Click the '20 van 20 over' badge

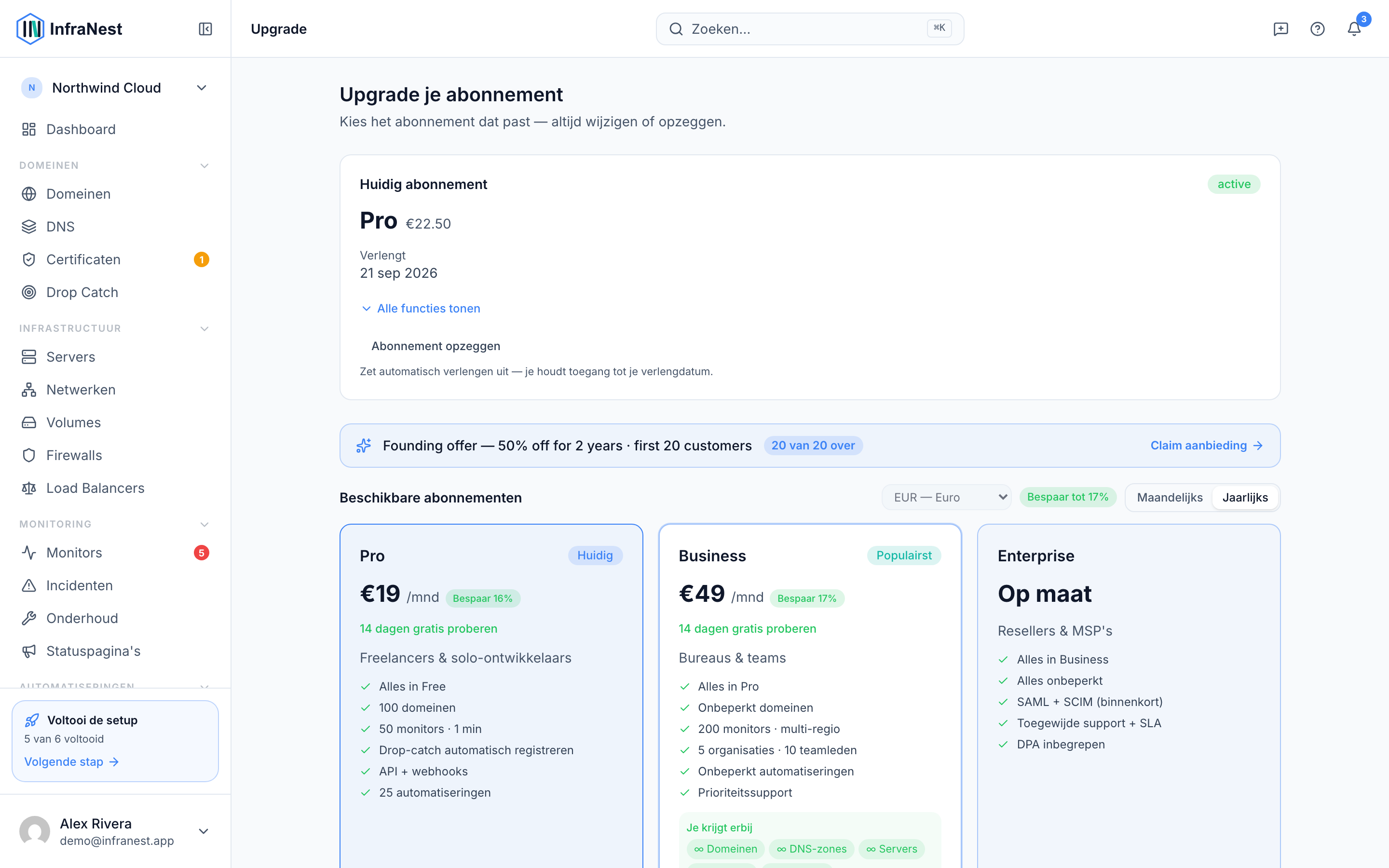(813, 446)
